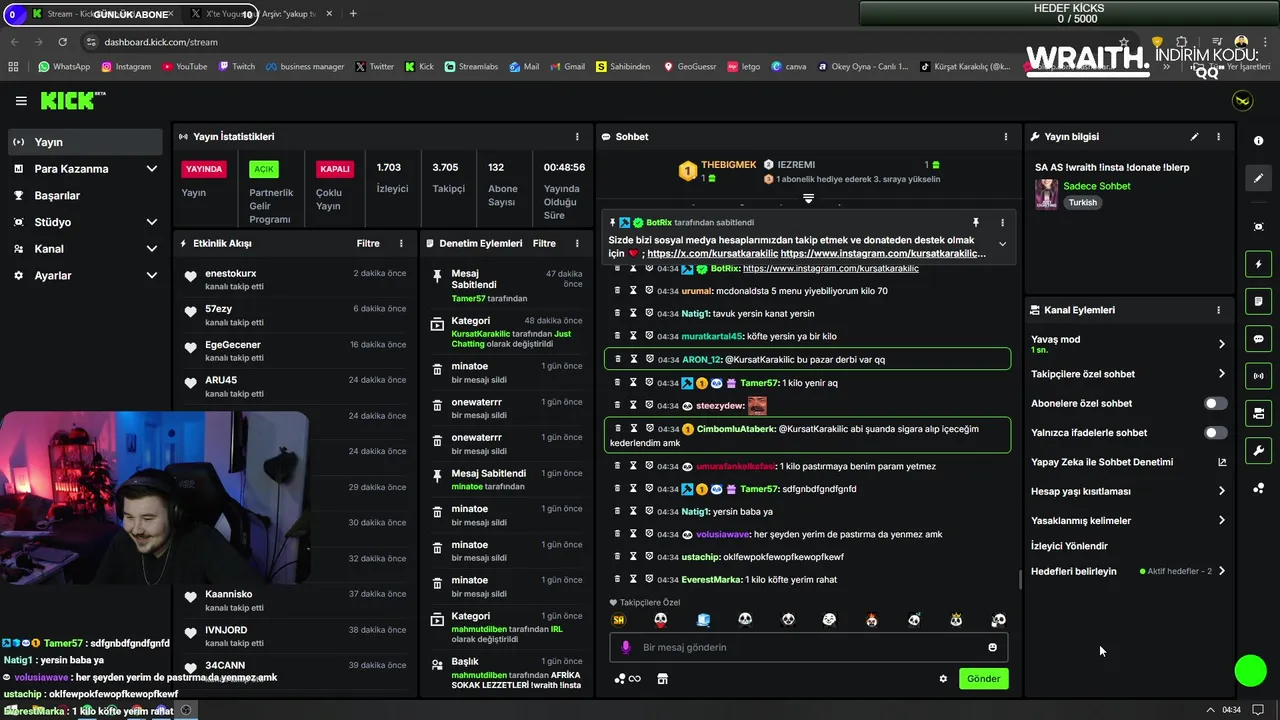Screen dimensions: 1280x720
Task: Click the three-dots cluster icon in the right sidebar
Action: coord(1259,488)
